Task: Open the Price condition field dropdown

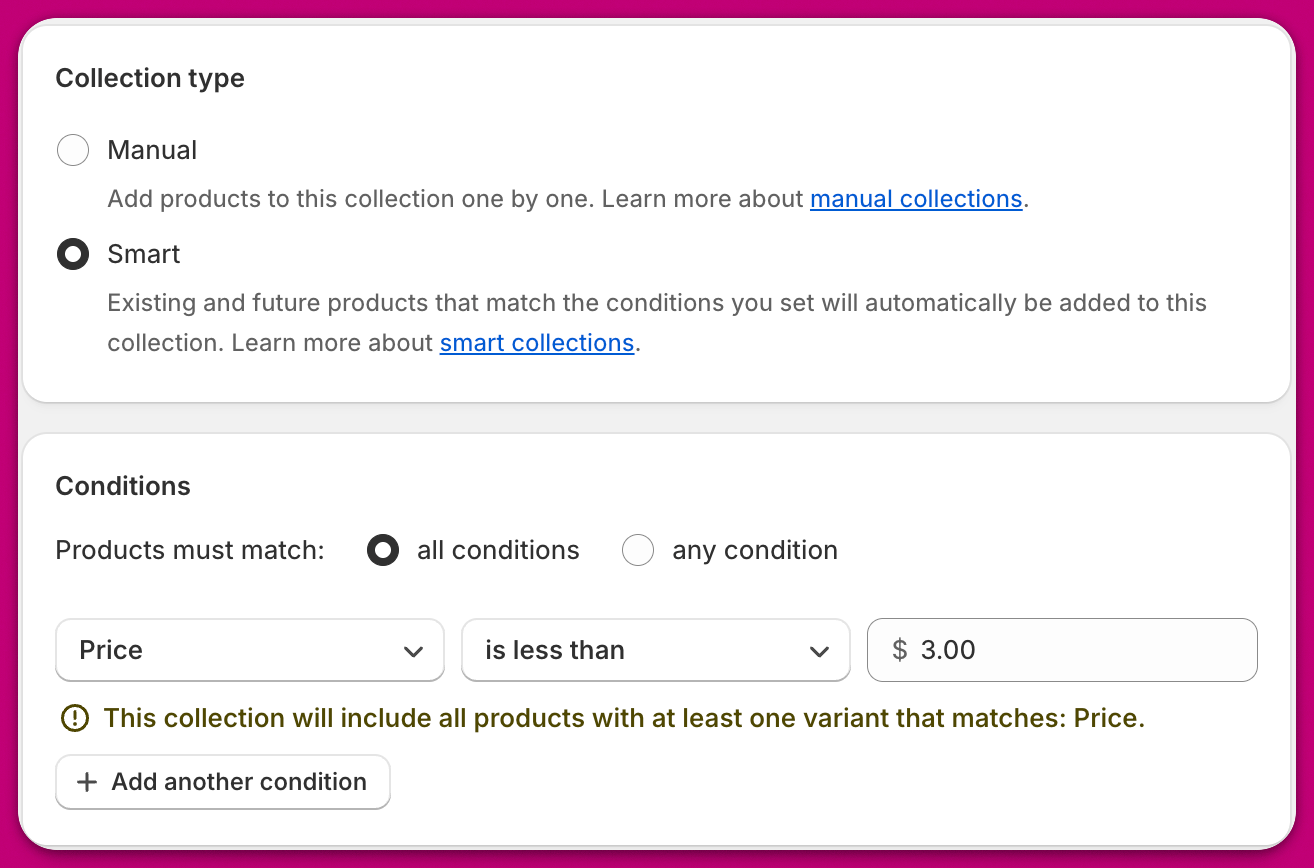Action: click(240, 650)
